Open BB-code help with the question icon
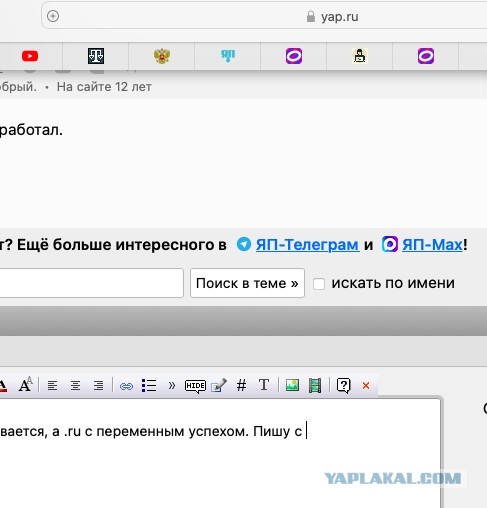The image size is (487, 508). 344,386
